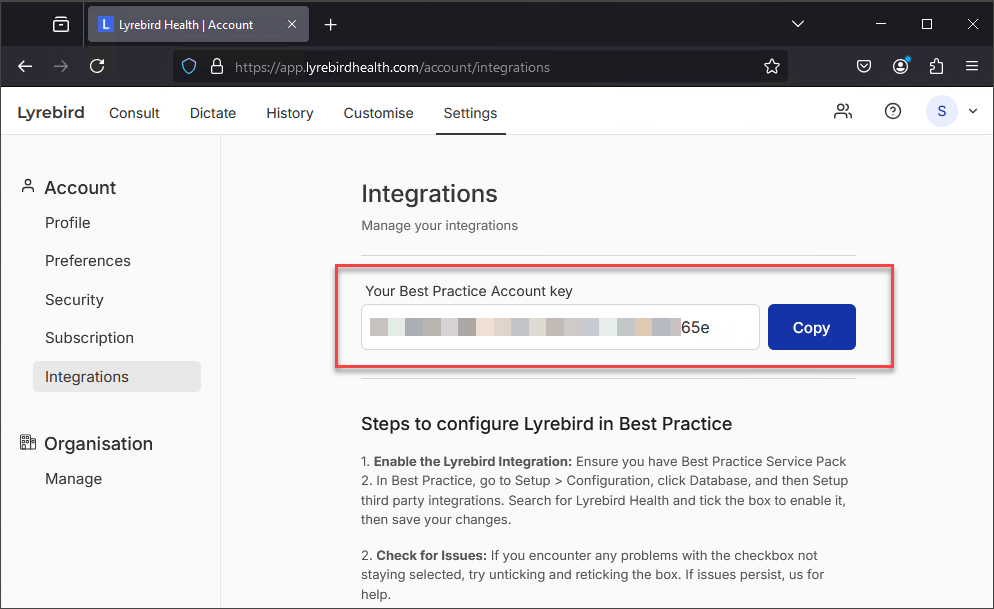Screen dimensions: 994x609
Task: View site security padlock information
Action: click(x=217, y=67)
